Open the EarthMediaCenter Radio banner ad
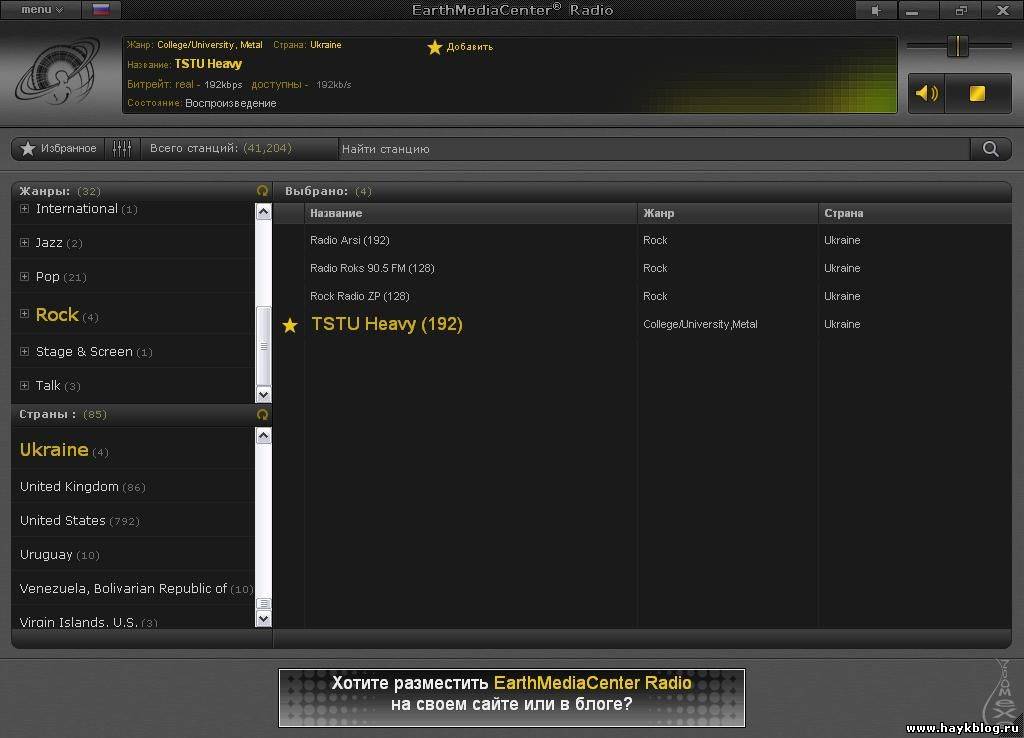 (512, 698)
